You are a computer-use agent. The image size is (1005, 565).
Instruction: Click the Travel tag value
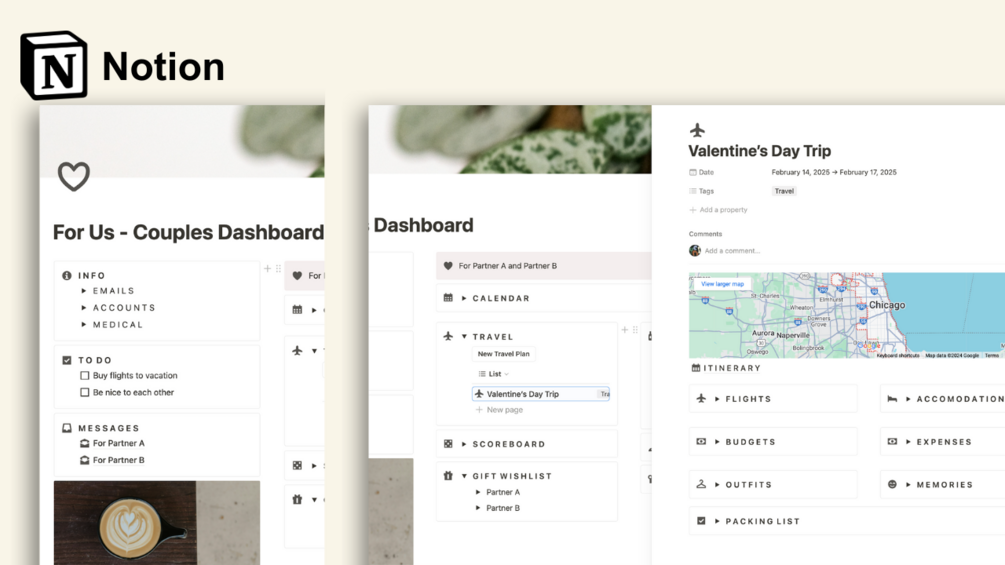784,191
